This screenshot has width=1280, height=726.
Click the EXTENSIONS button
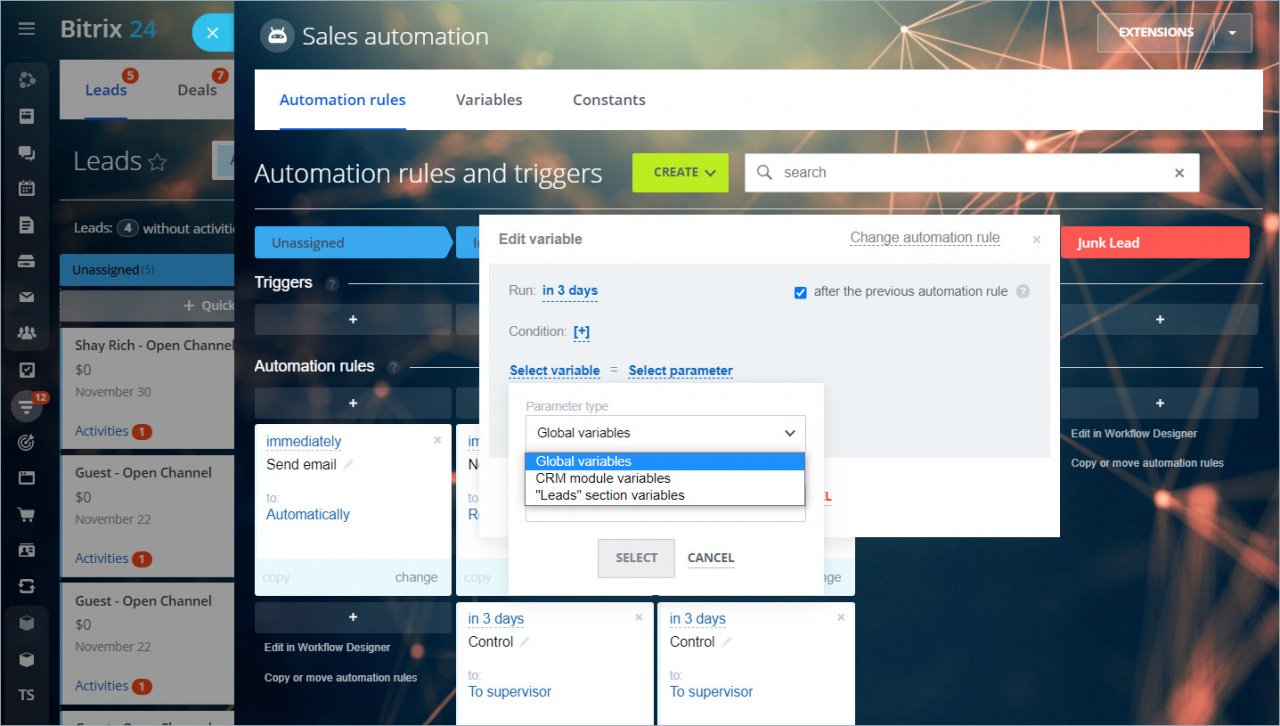click(1155, 33)
